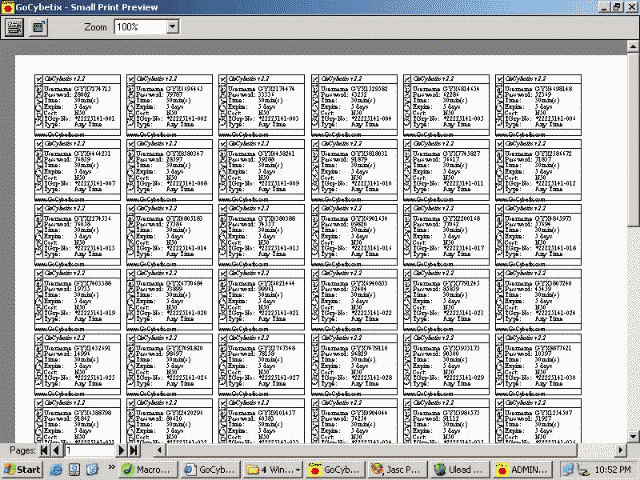Switch to the Ulead ... taskbar window
This screenshot has height=480, width=640.
(x=459, y=470)
